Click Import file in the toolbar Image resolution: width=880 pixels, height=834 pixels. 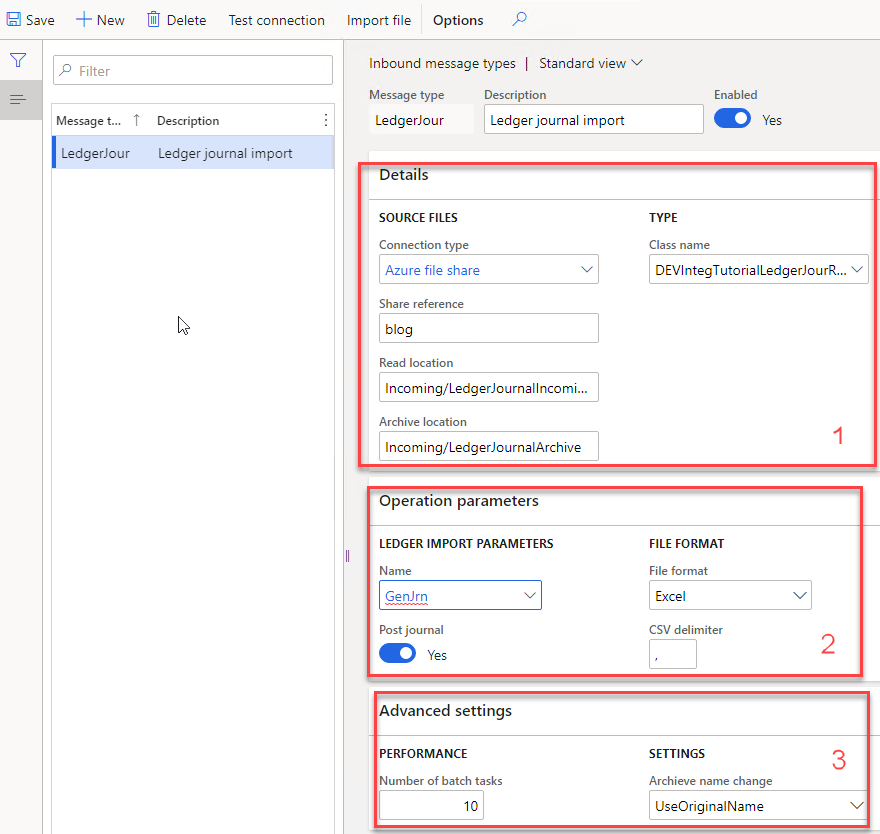pos(379,20)
